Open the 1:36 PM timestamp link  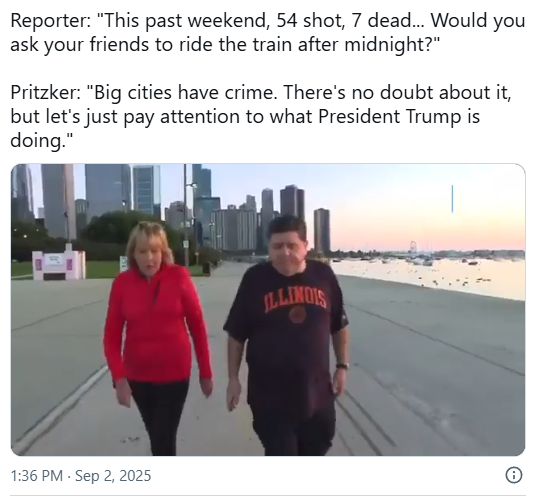coord(37,476)
